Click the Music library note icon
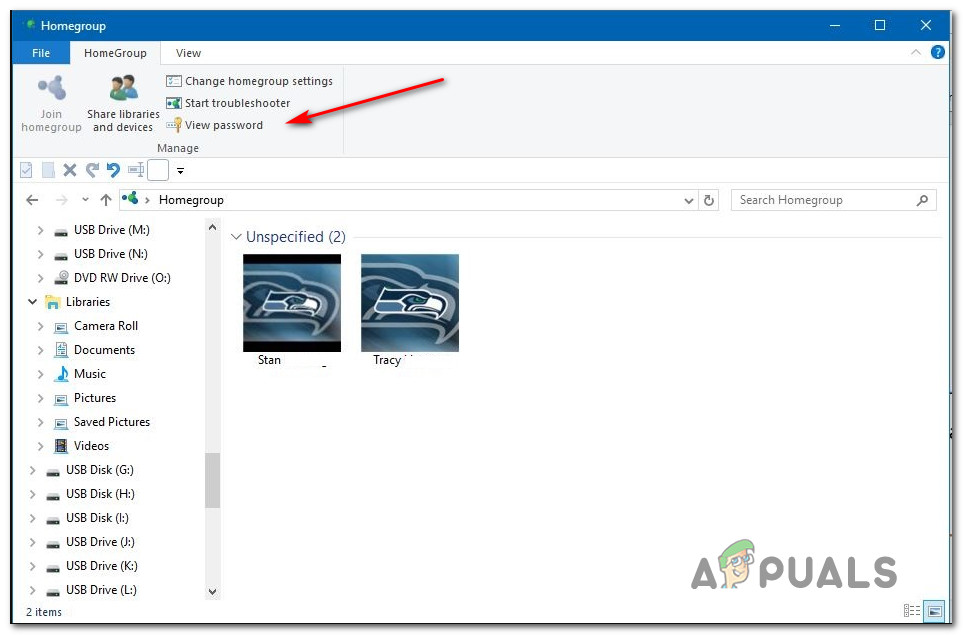Viewport: 963px width, 635px height. coord(61,374)
